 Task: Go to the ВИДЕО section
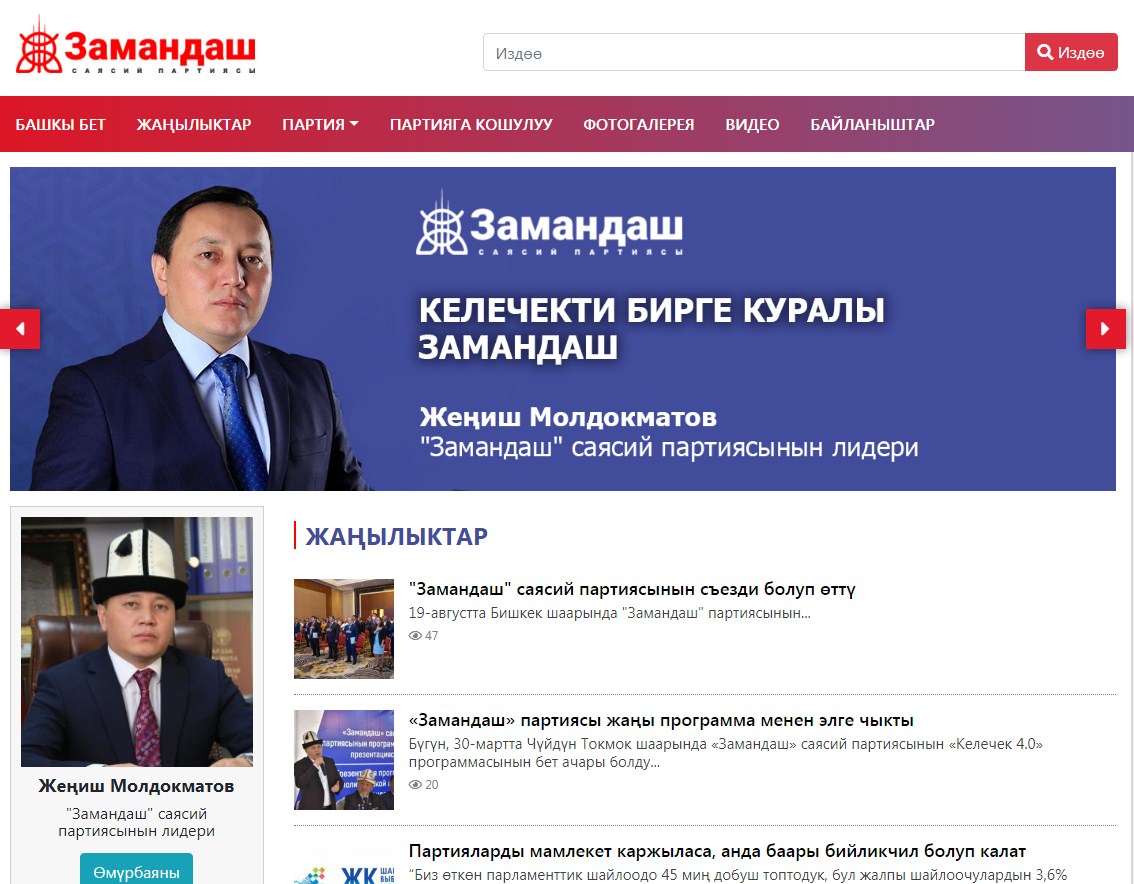click(752, 124)
